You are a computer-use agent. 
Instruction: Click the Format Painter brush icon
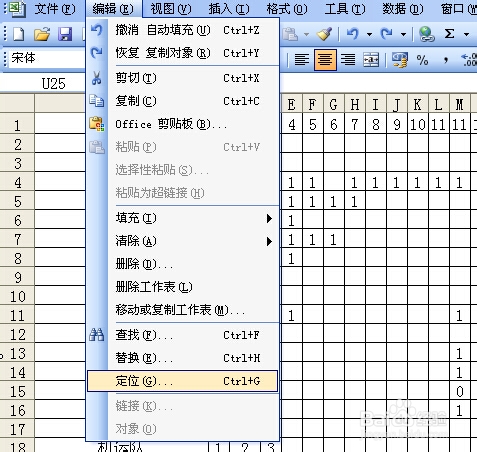324,34
